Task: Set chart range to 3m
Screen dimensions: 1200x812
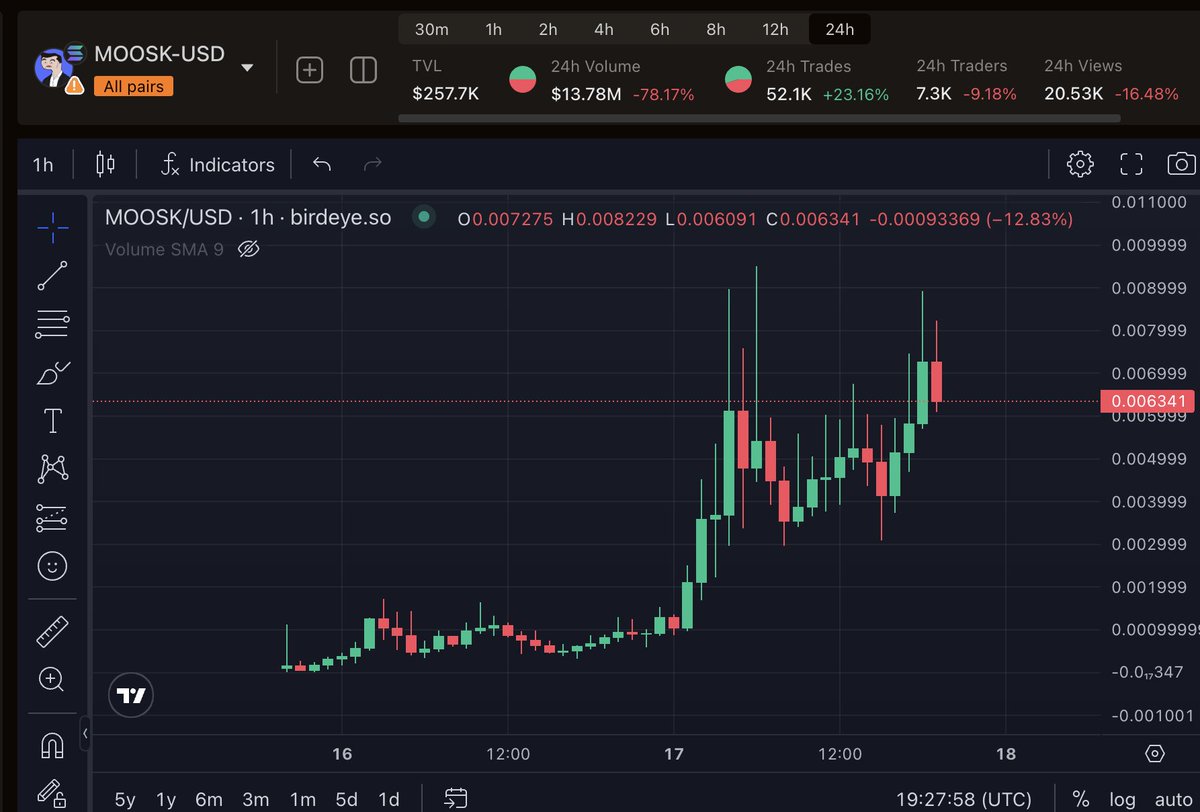Action: click(x=256, y=799)
